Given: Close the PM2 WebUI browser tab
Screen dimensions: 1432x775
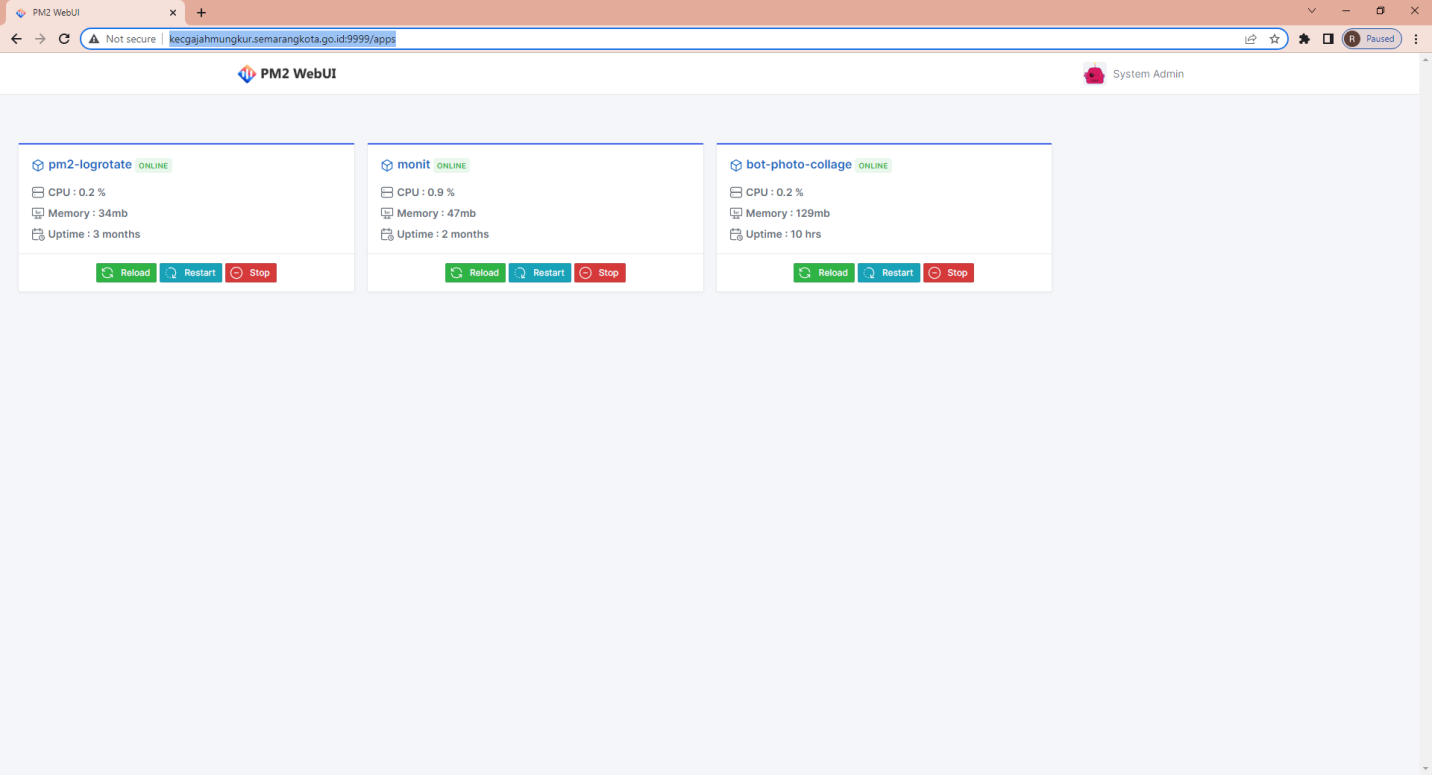Looking at the screenshot, I should click(173, 13).
